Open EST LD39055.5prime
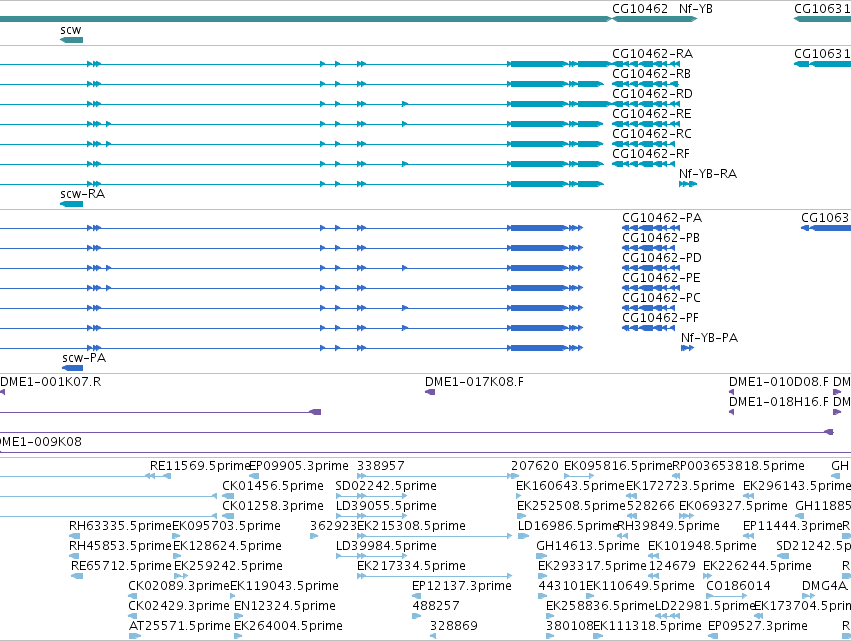The width and height of the screenshot is (851, 641). (x=386, y=506)
